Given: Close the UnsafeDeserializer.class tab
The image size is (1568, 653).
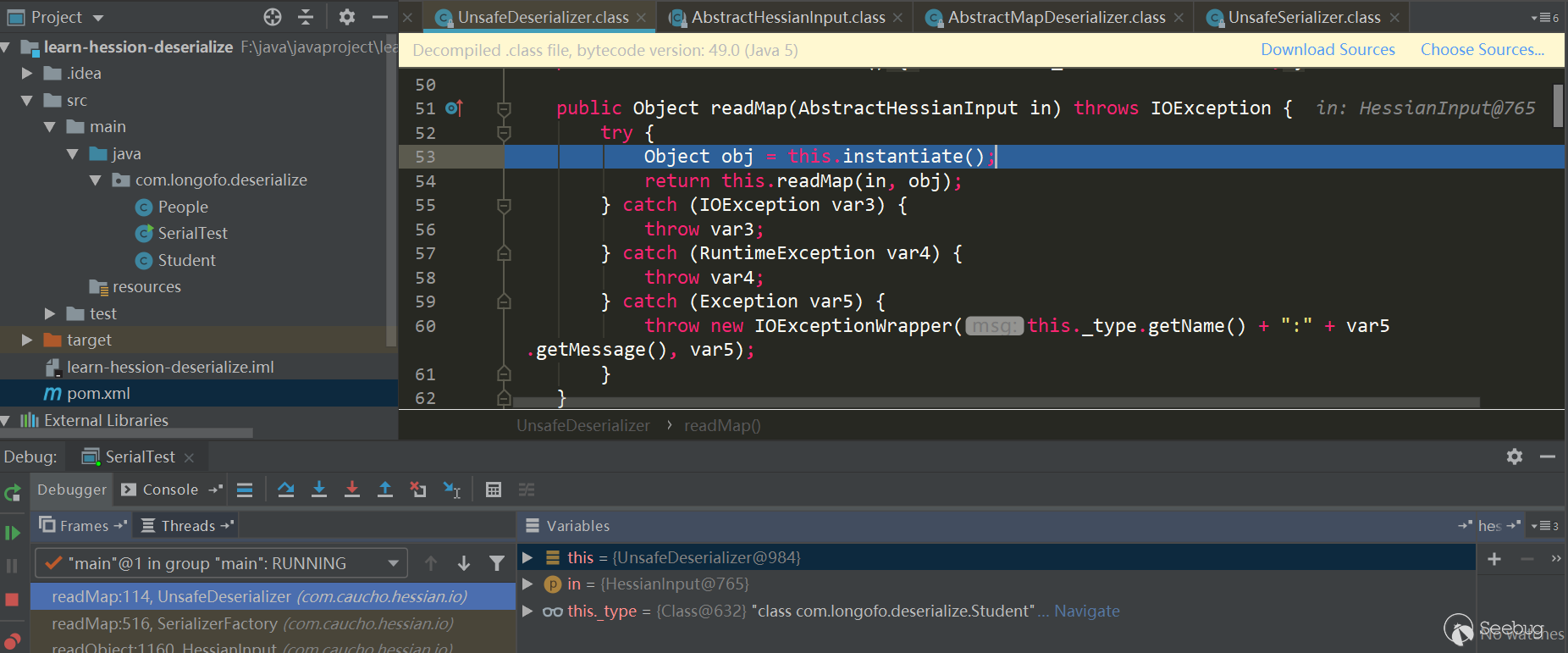Looking at the screenshot, I should coord(642,18).
